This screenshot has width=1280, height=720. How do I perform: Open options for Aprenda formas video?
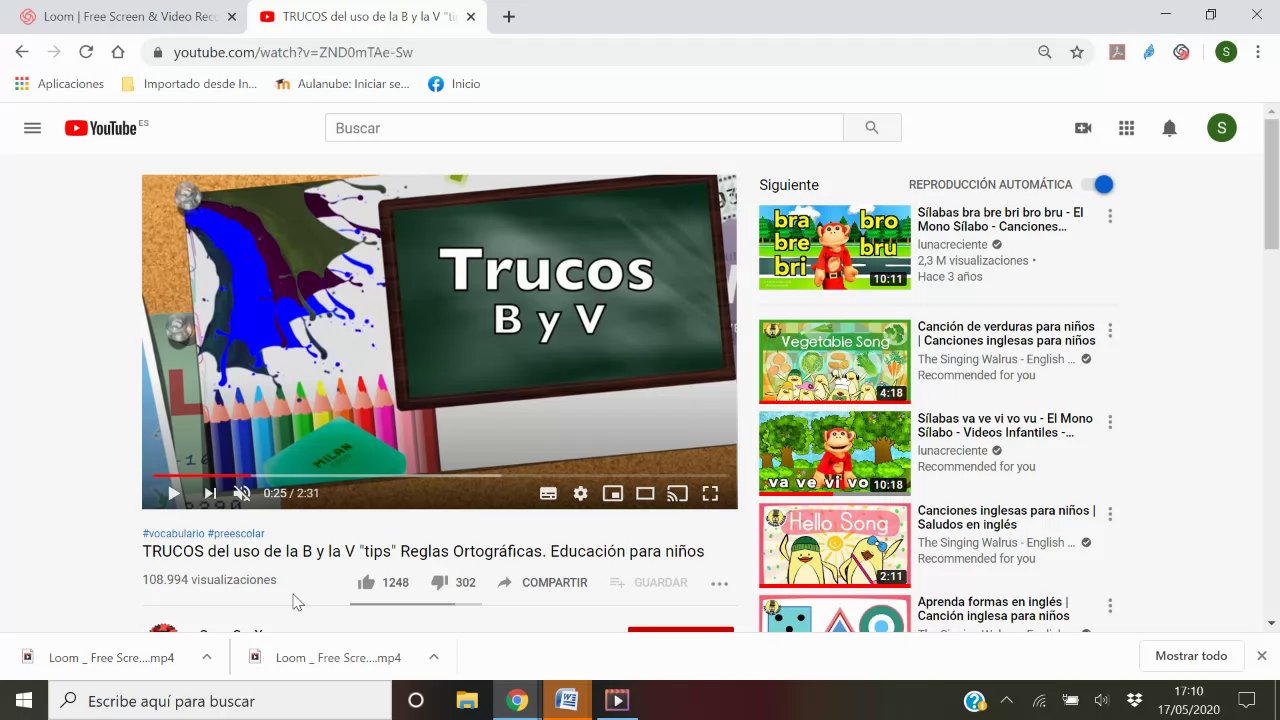click(x=1110, y=606)
